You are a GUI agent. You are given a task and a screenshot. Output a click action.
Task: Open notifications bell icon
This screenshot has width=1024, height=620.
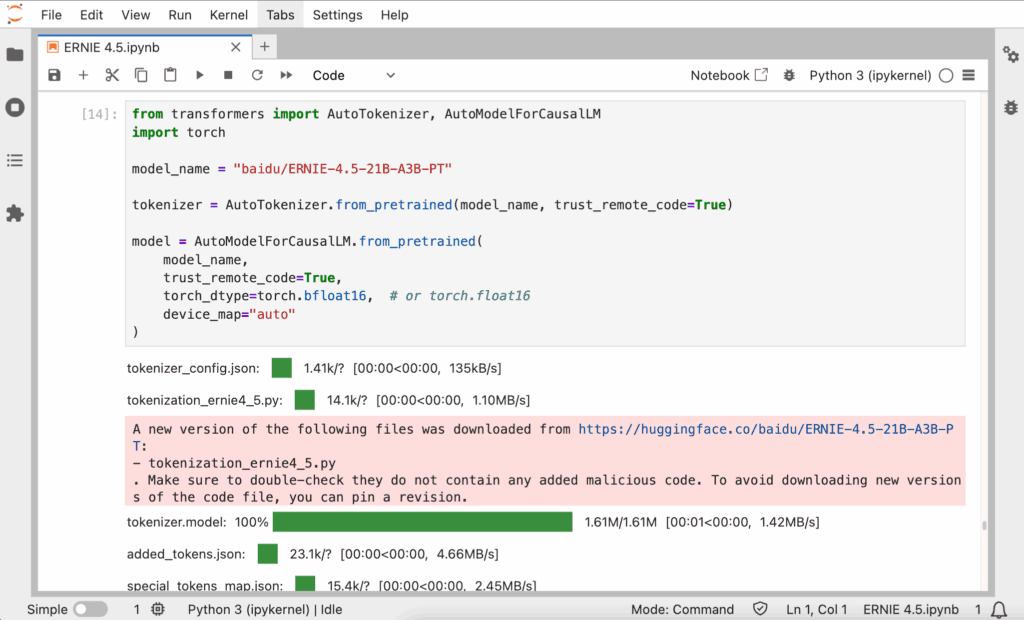click(x=999, y=610)
